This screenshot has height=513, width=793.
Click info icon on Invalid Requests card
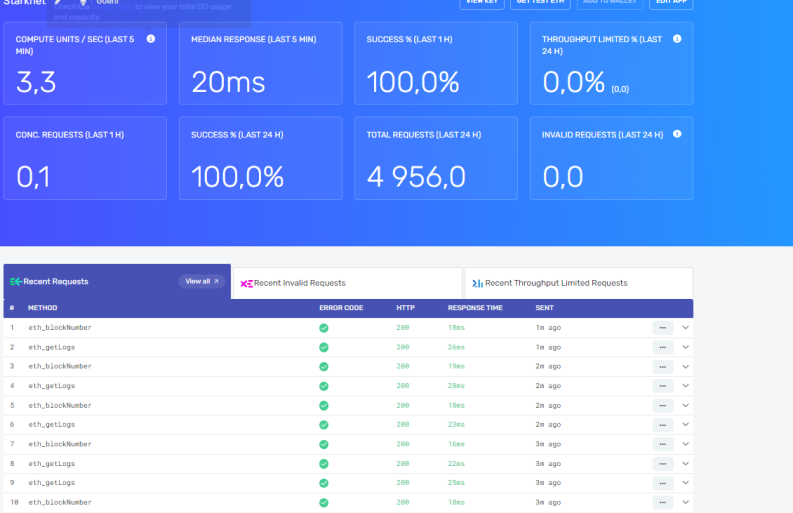coord(677,134)
